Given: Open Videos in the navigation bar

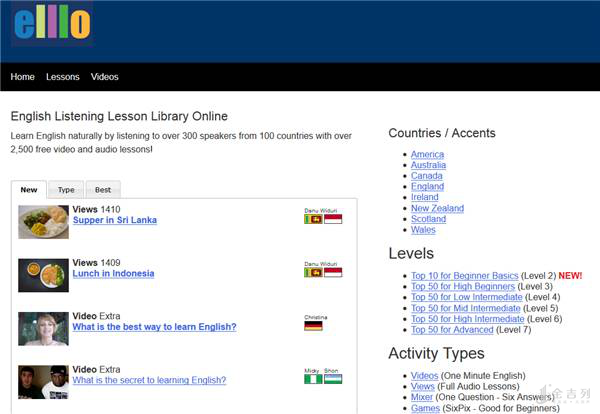Looking at the screenshot, I should pyautogui.click(x=104, y=77).
